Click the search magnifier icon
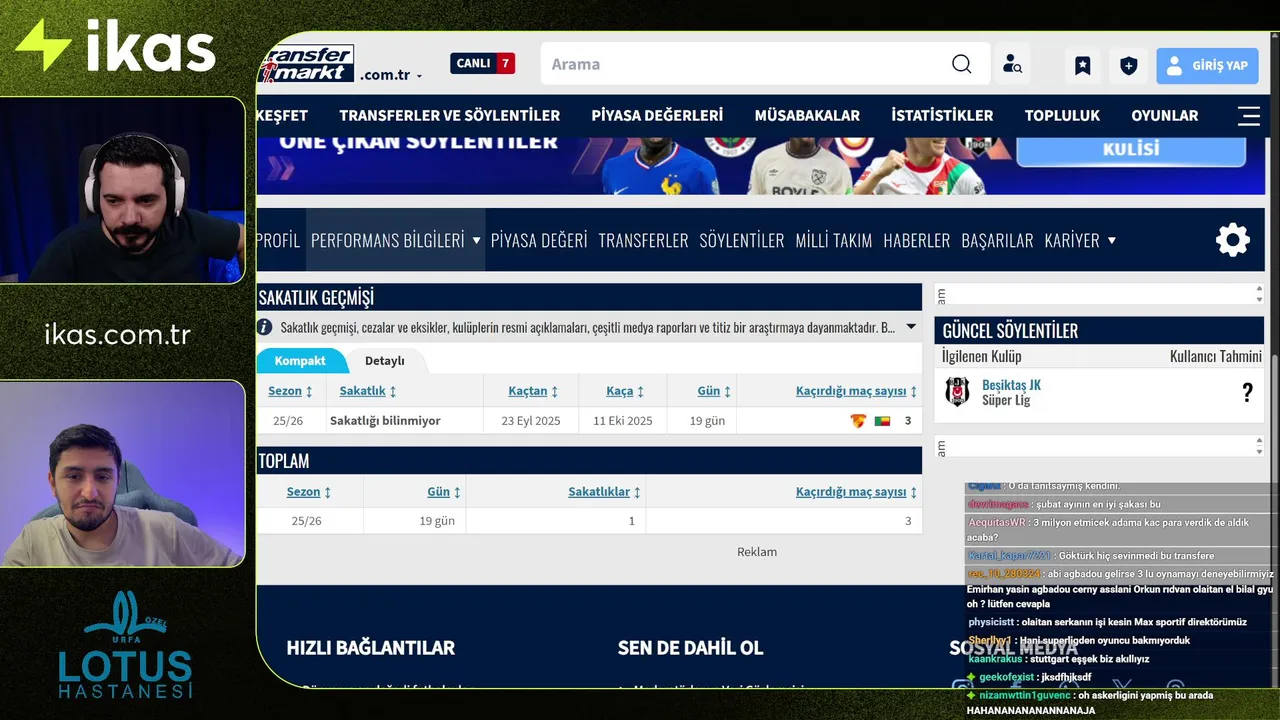The width and height of the screenshot is (1280, 720). point(961,64)
